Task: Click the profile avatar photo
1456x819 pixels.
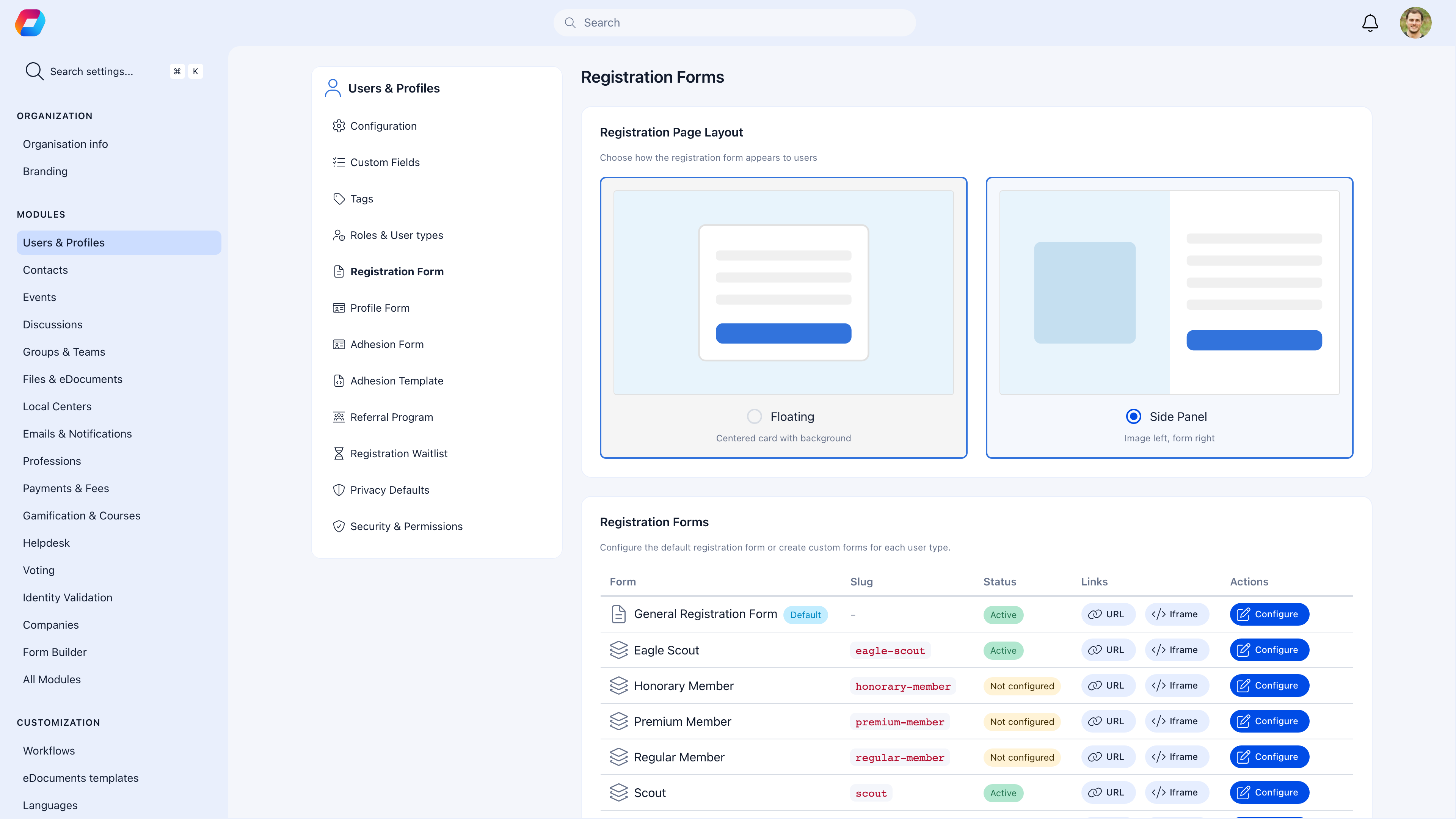Action: [1417, 23]
